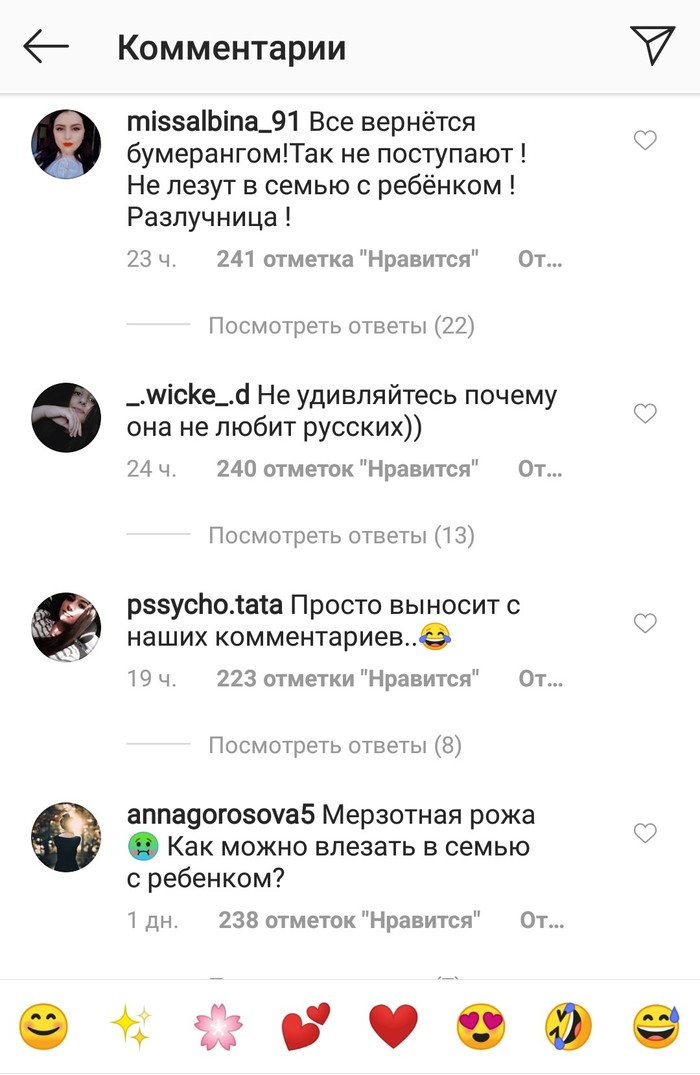View the 240 likes on _.wicke_.d's comment
The height and width of the screenshot is (1075, 700).
[348, 469]
